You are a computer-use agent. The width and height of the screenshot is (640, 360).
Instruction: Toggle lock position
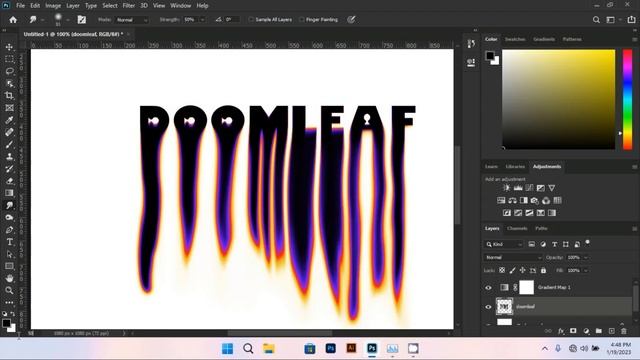pos(522,270)
